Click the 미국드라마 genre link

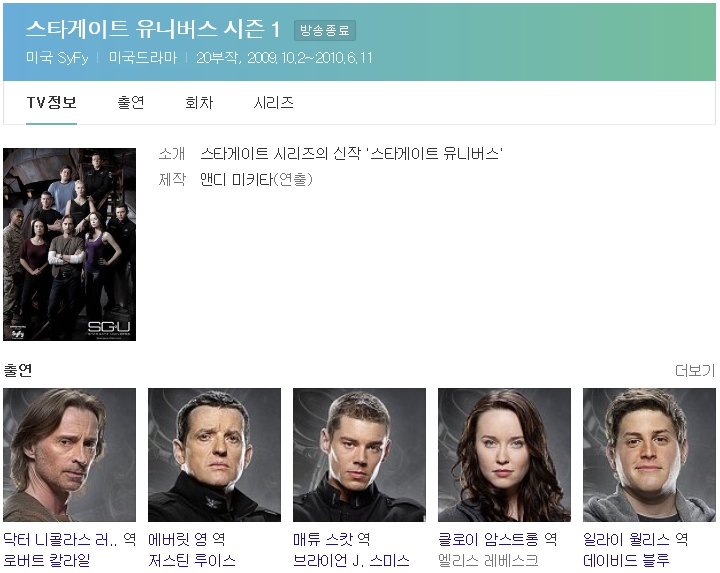click(142, 58)
